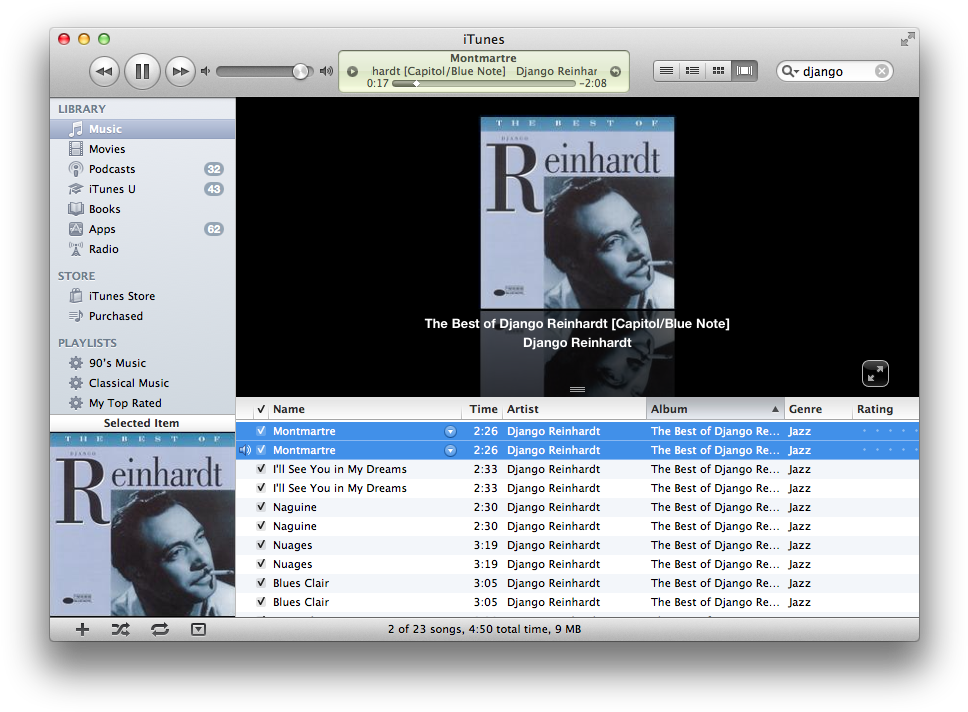Click the checkmark column header

[x=261, y=409]
